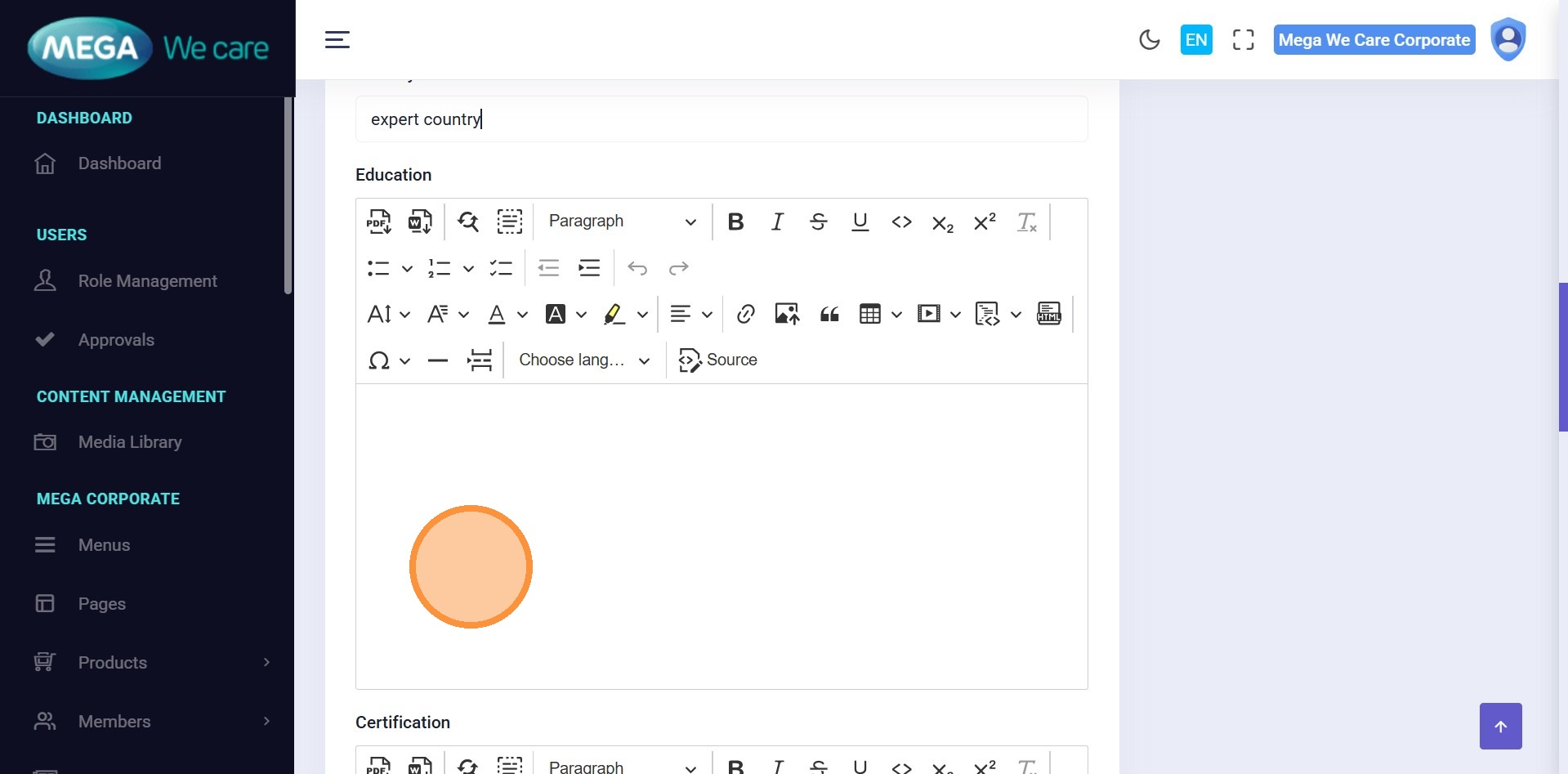
Task: Toggle bold formatting in Education editor
Action: [x=735, y=221]
